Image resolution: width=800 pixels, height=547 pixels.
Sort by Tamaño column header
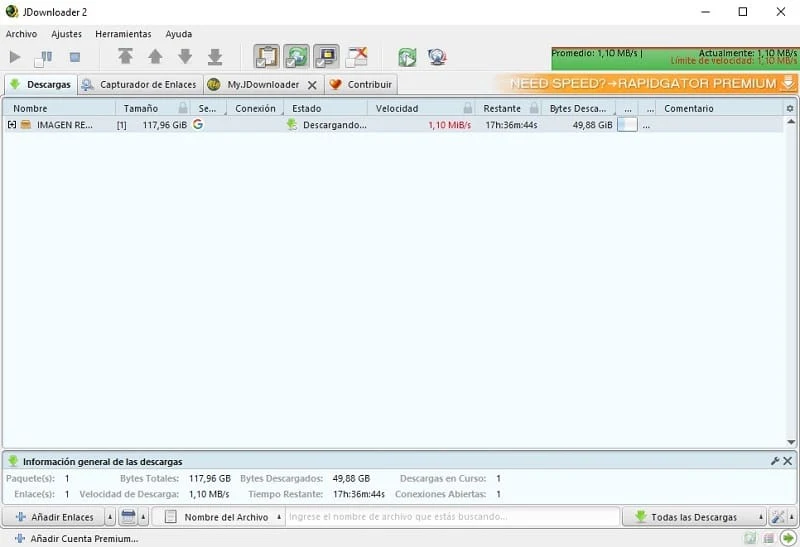point(141,108)
